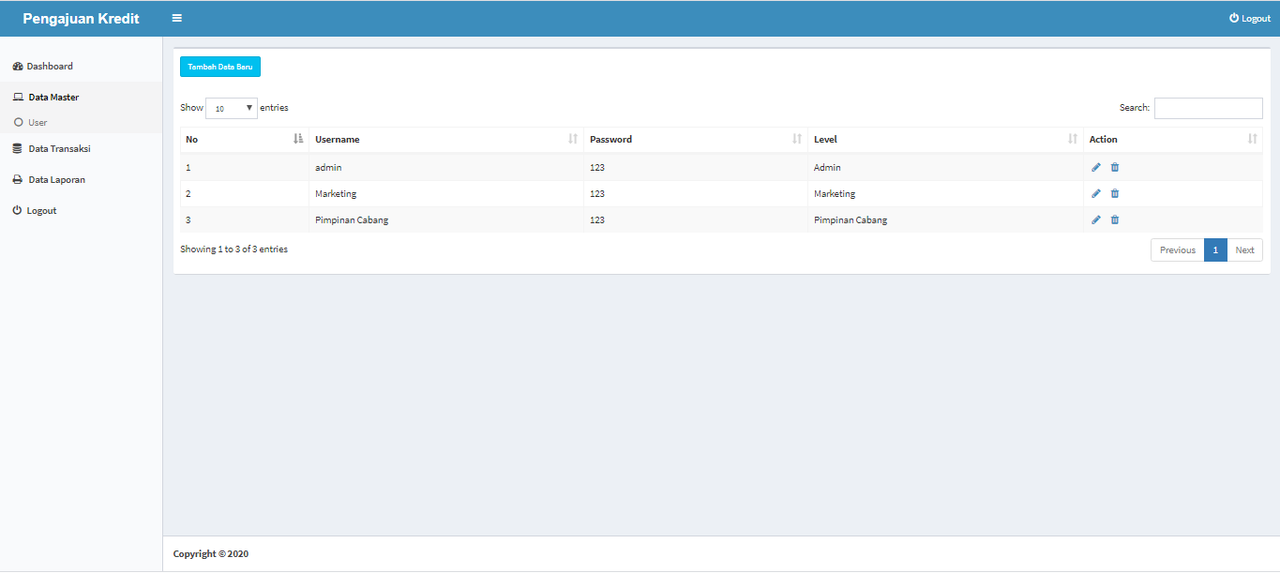
Task: Delete the Marketing user with the trash icon
Action: pyautogui.click(x=1115, y=193)
